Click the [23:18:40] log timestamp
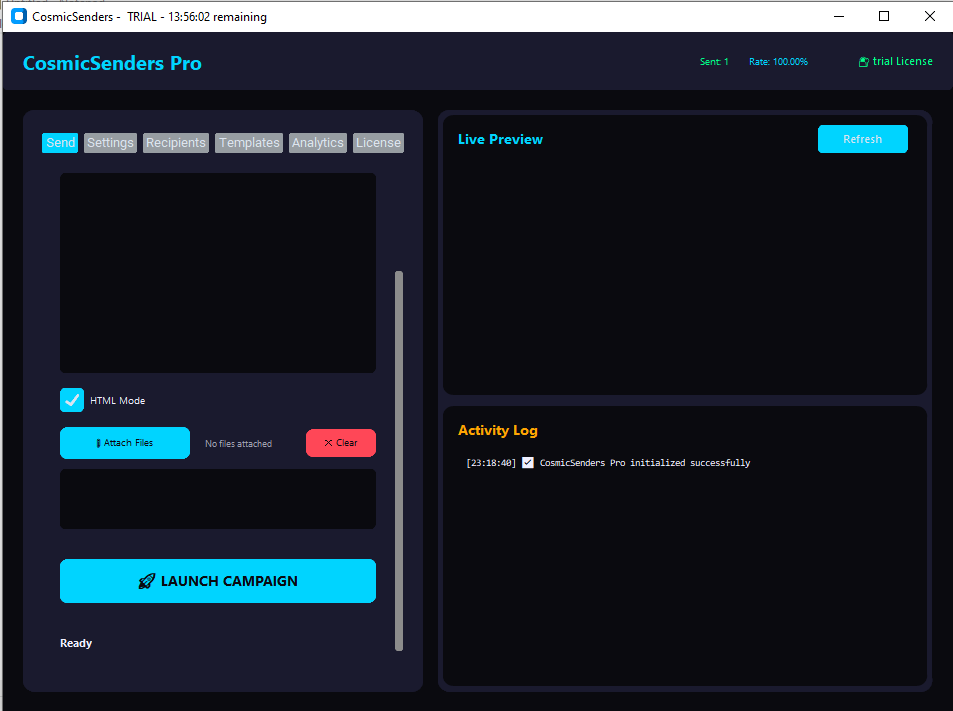Viewport: 953px width, 711px height. (490, 463)
